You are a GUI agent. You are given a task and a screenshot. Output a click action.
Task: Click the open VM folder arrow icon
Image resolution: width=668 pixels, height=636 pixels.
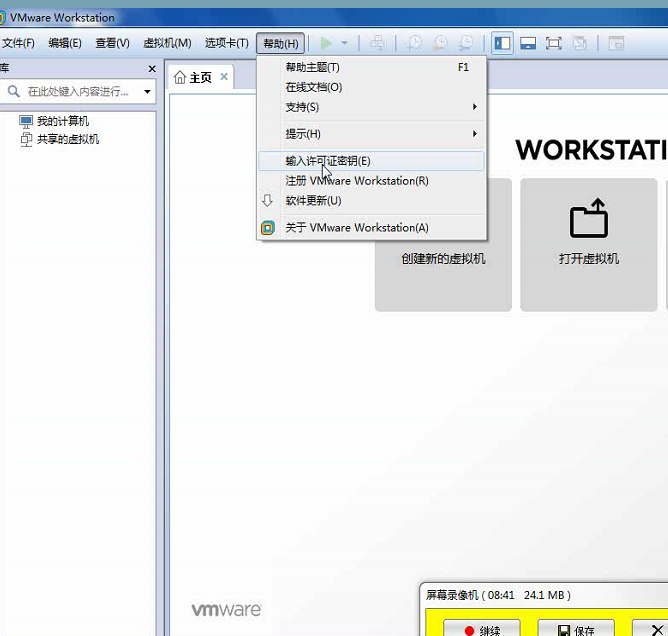(589, 218)
